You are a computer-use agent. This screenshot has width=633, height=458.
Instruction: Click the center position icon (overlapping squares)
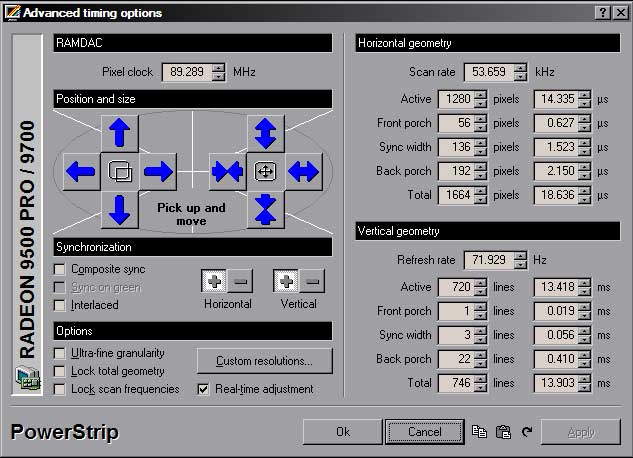tap(119, 171)
